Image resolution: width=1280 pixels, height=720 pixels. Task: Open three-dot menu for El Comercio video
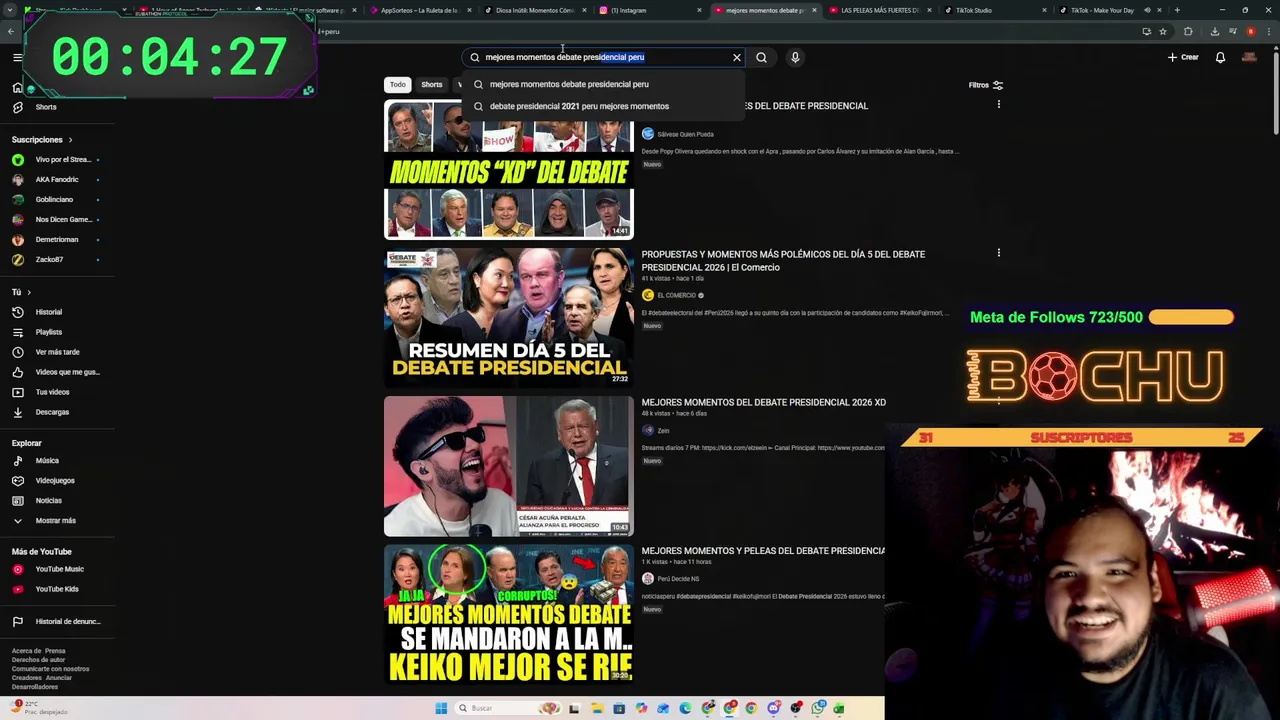pyautogui.click(x=998, y=253)
